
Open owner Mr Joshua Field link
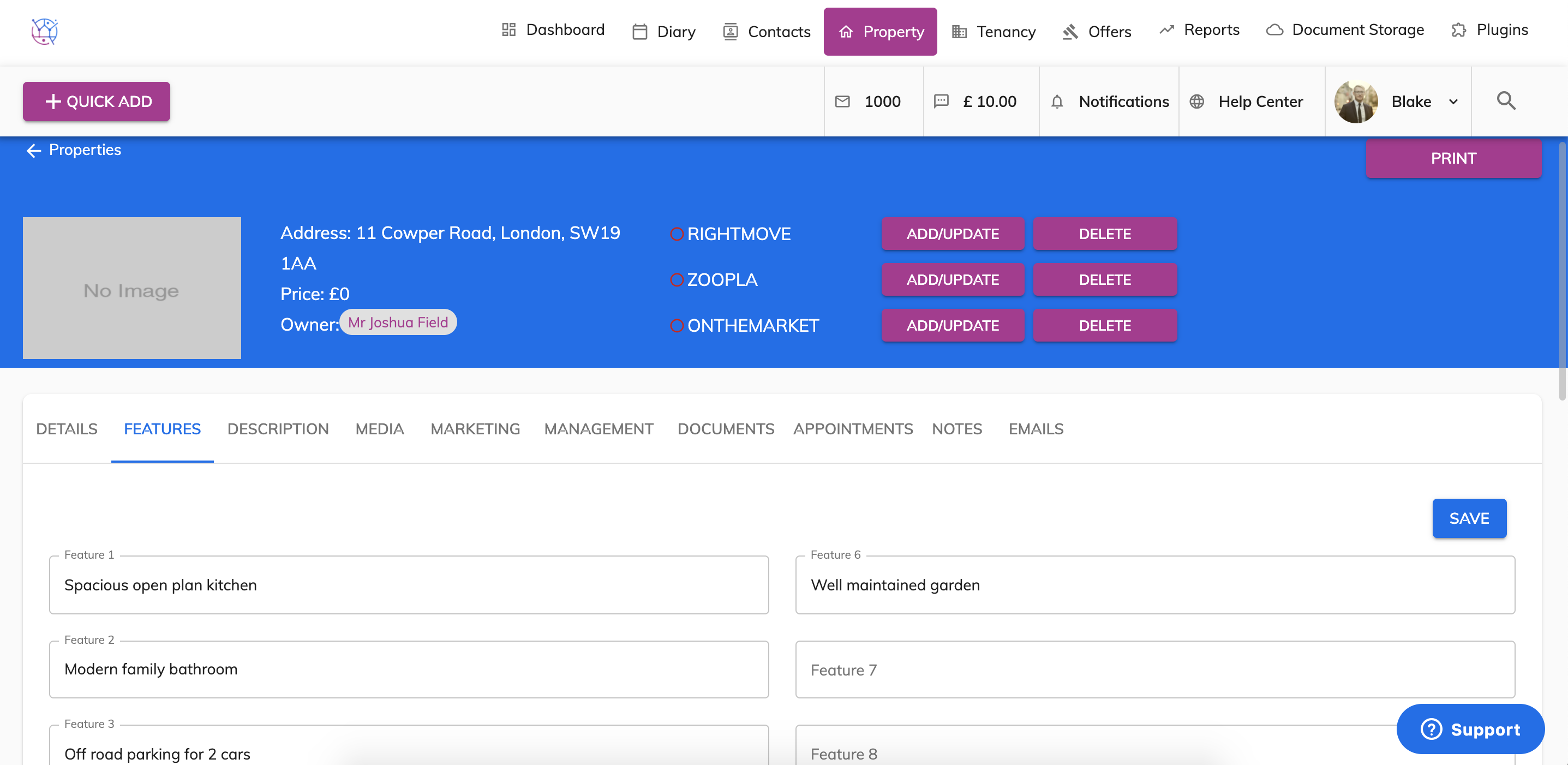[x=398, y=322]
